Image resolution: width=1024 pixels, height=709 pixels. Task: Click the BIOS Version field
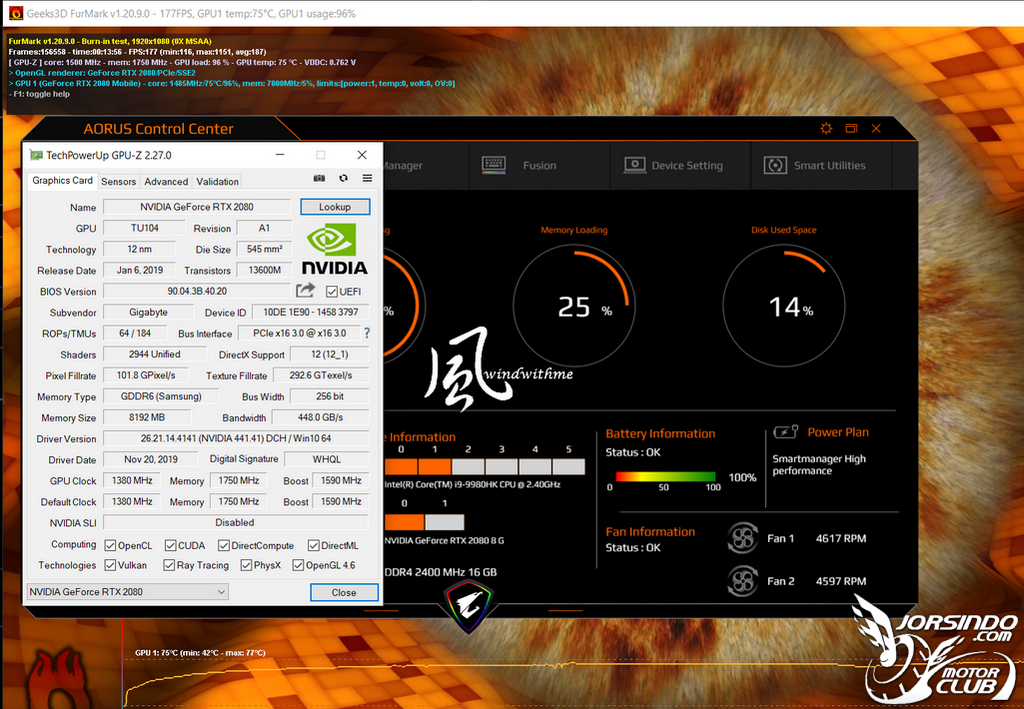tap(197, 291)
